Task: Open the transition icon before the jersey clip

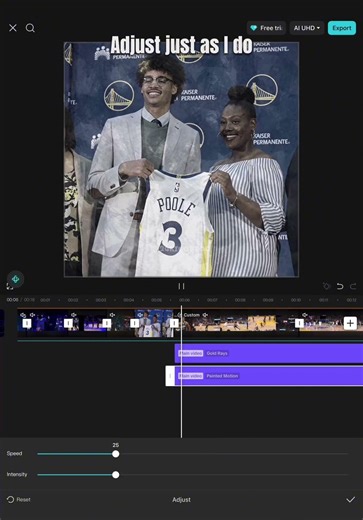Action: click(x=135, y=323)
